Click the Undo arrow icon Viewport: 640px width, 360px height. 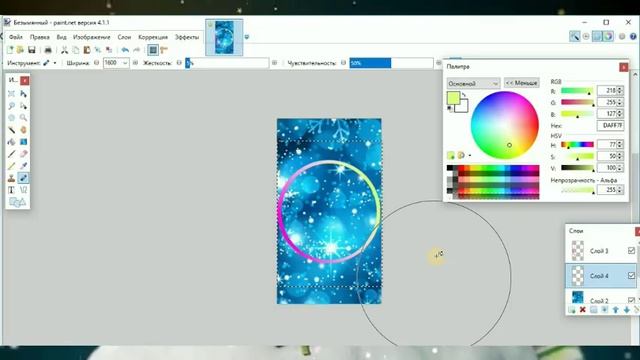(x=125, y=50)
